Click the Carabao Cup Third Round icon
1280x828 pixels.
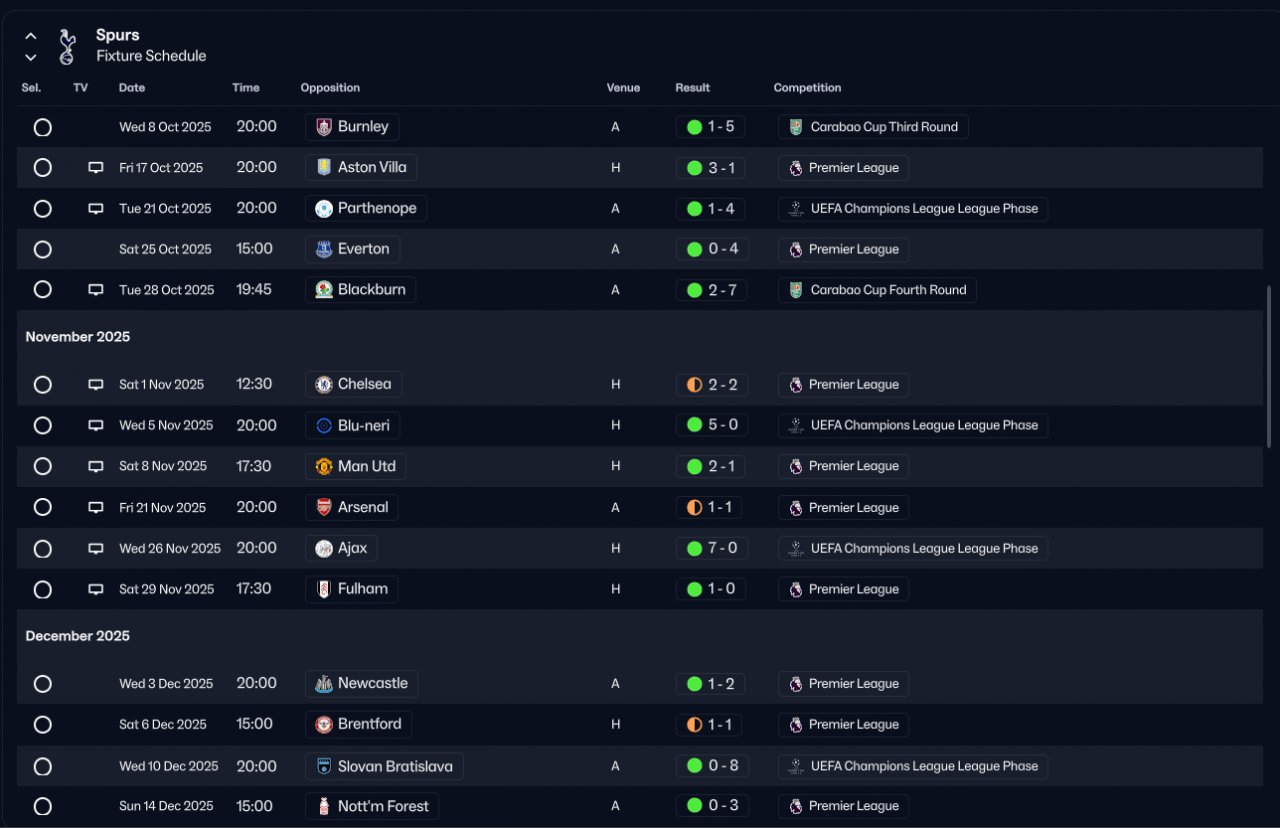(795, 127)
